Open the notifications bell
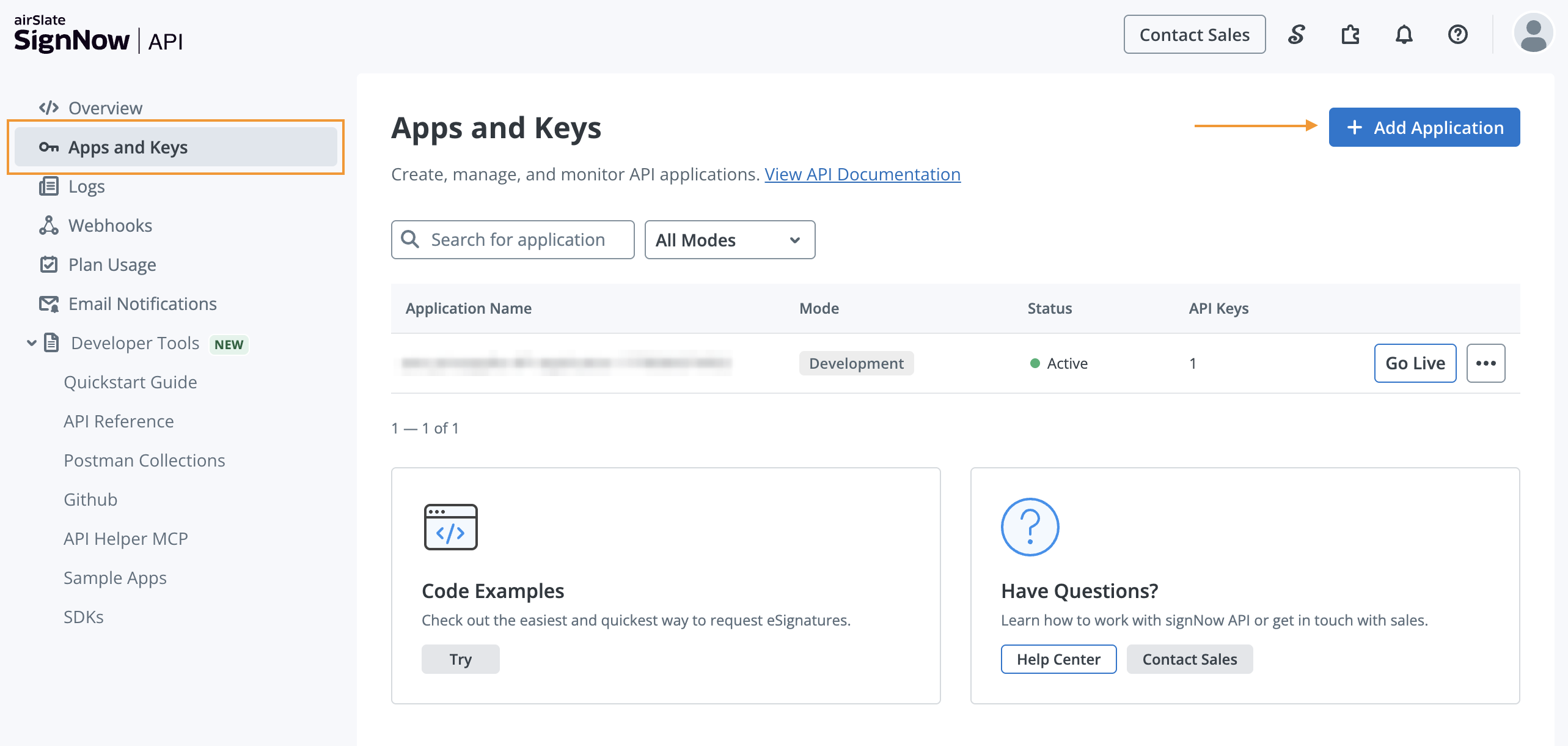Image resolution: width=1568 pixels, height=746 pixels. point(1404,35)
